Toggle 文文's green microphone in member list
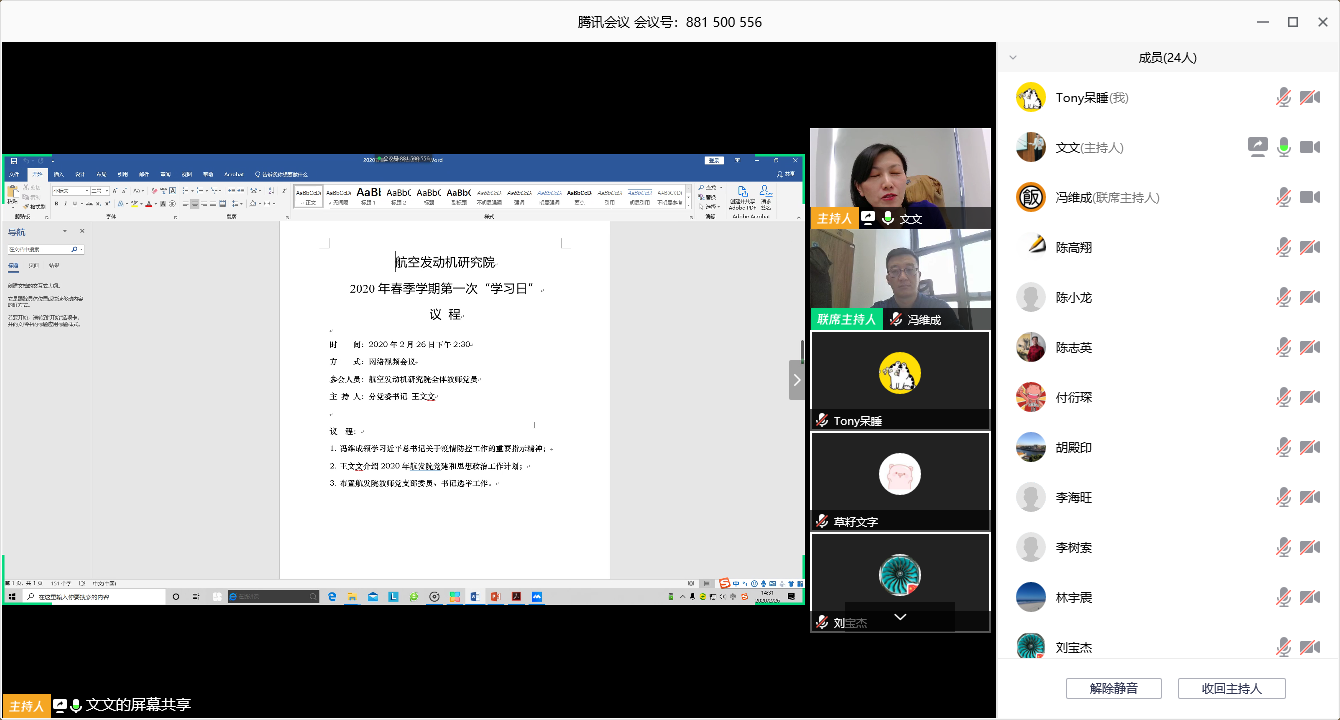The image size is (1340, 720). point(1284,147)
